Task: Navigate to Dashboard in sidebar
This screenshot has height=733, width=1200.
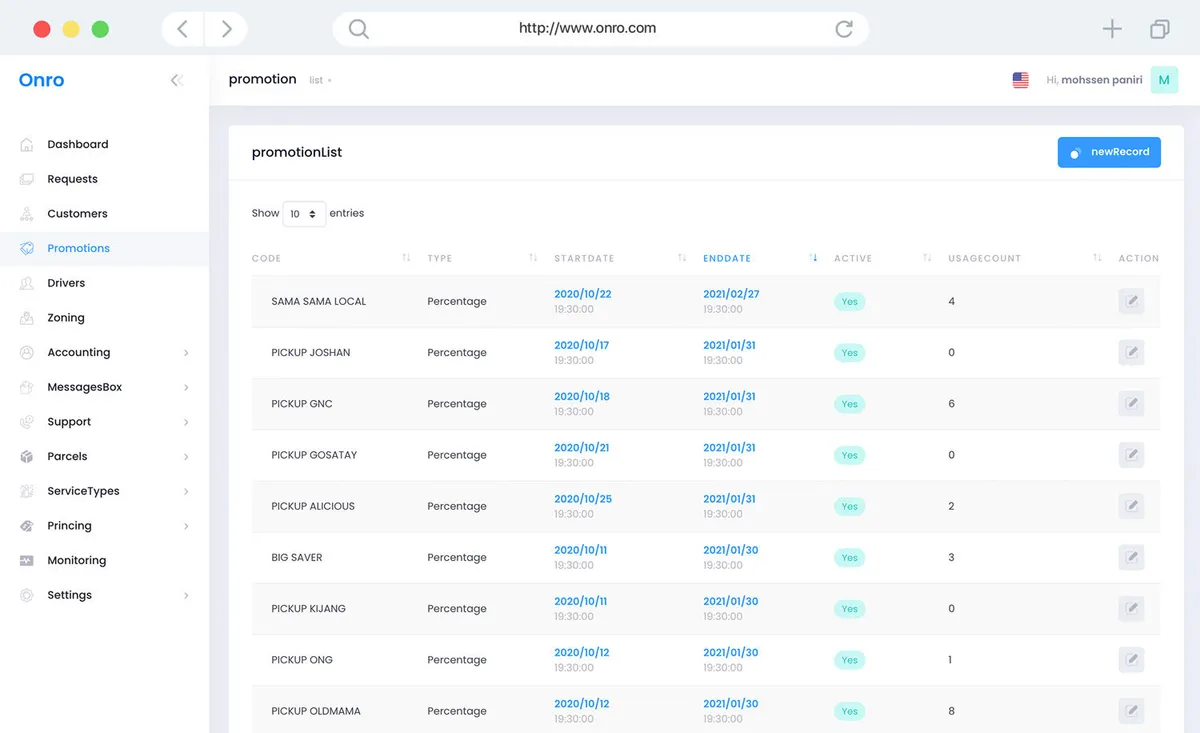Action: 77,144
